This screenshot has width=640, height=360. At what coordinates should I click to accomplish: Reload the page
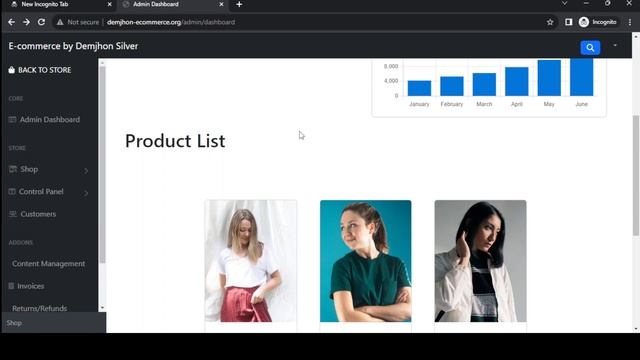[41, 22]
